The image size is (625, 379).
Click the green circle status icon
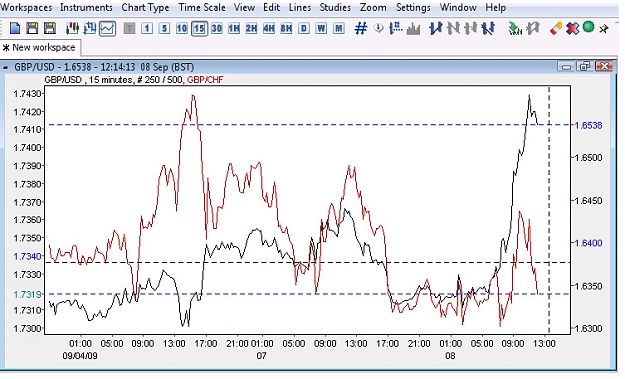(588, 27)
